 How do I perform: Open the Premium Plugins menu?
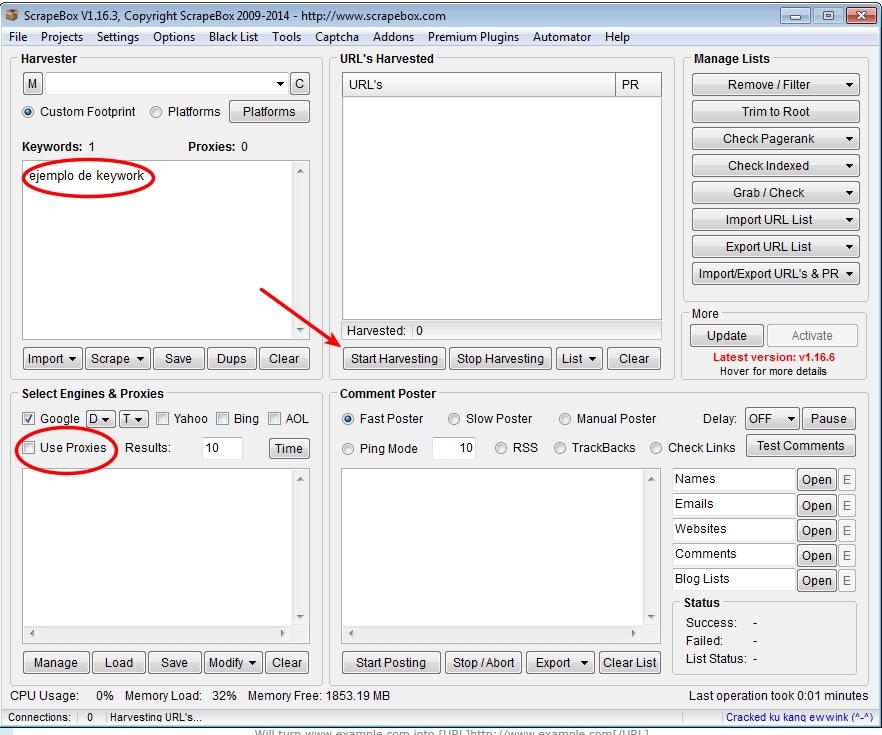click(x=473, y=37)
